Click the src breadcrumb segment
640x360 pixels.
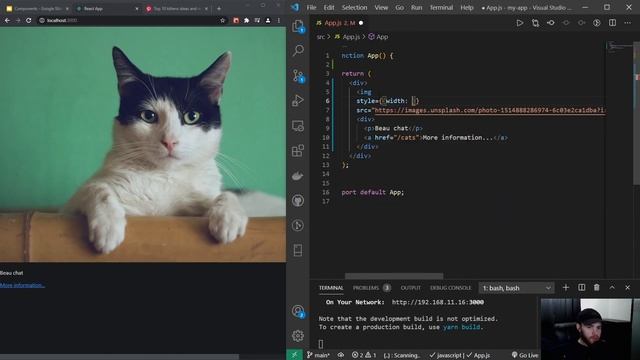pyautogui.click(x=321, y=37)
